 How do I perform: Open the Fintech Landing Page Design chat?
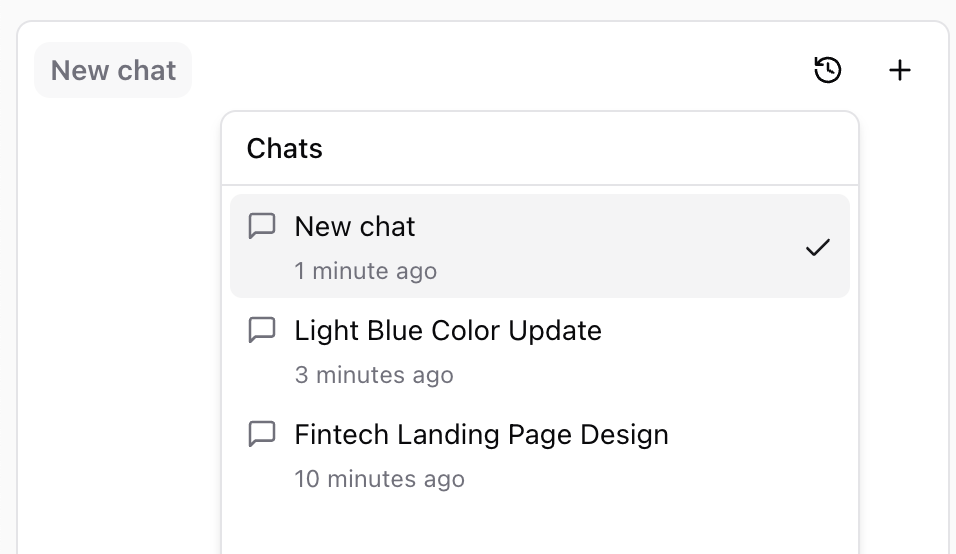point(481,435)
